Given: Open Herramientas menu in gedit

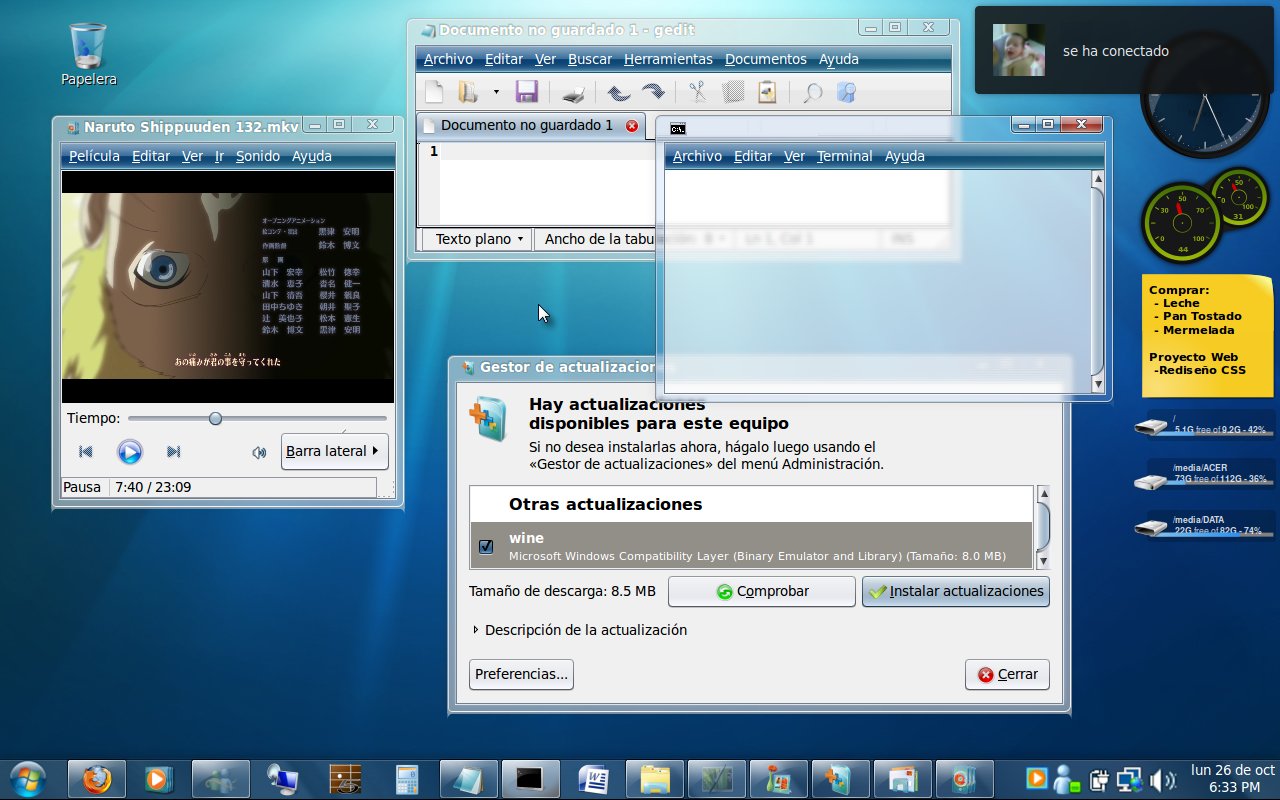Looking at the screenshot, I should [668, 59].
